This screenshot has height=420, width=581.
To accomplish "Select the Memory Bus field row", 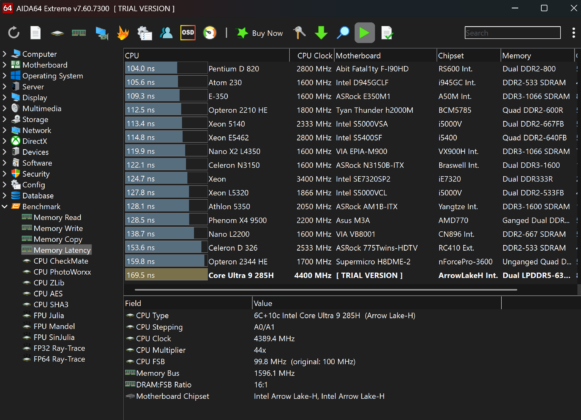I will tap(312, 373).
